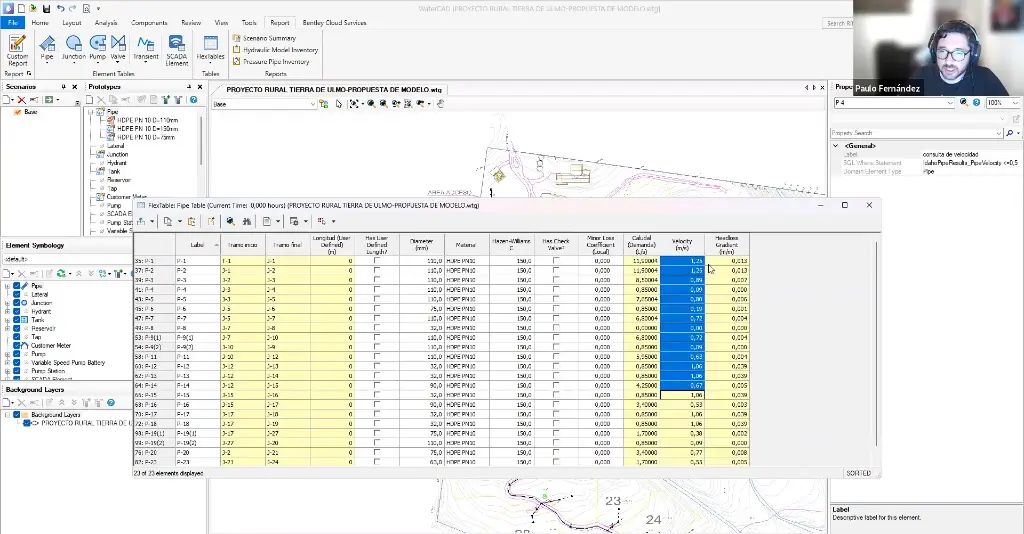The height and width of the screenshot is (534, 1024).
Task: Toggle Customer Meter visibility in Element Symbology
Action: pyautogui.click(x=17, y=345)
